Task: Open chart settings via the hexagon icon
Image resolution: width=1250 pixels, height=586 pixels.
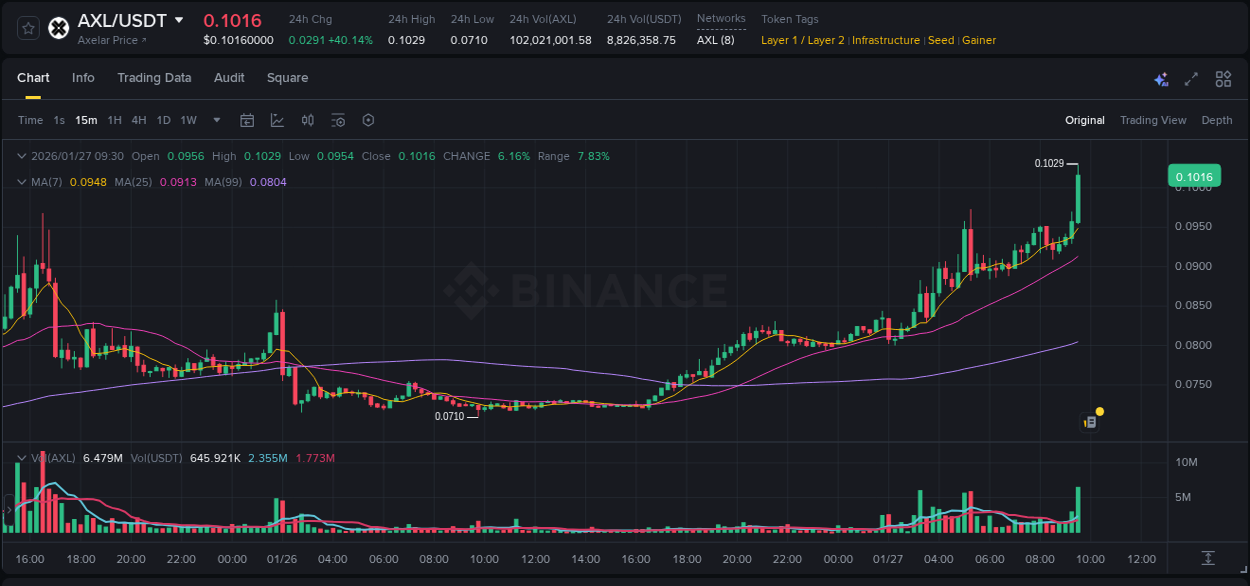Action: click(368, 120)
